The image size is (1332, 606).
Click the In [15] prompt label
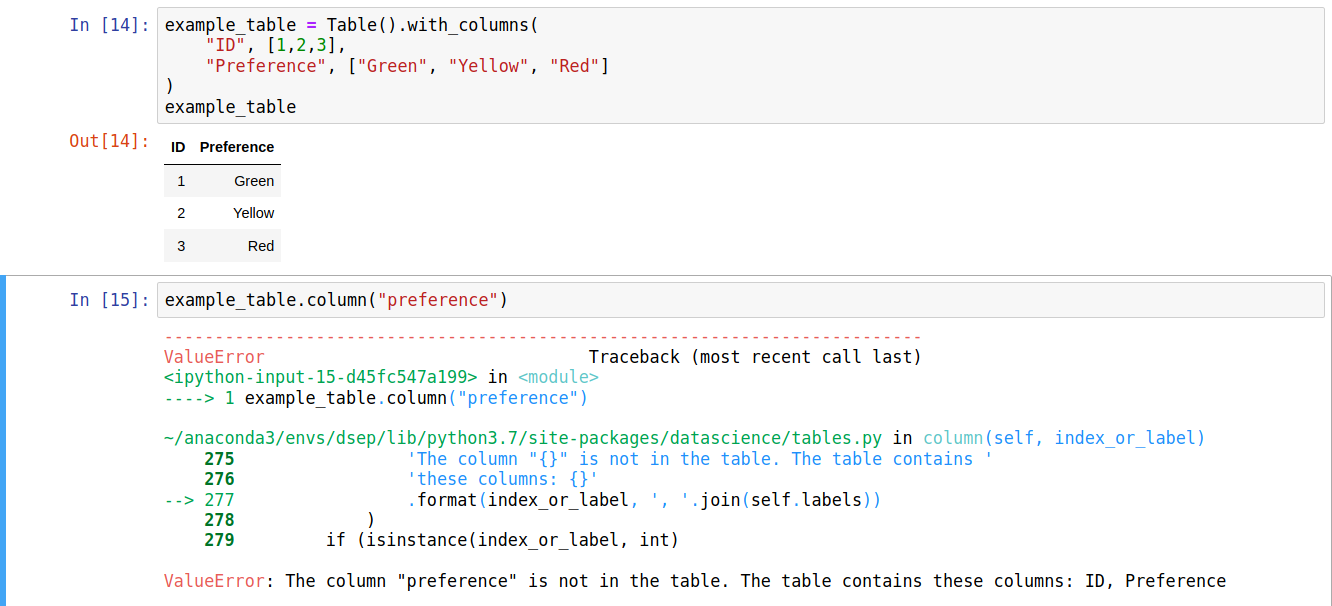point(109,300)
